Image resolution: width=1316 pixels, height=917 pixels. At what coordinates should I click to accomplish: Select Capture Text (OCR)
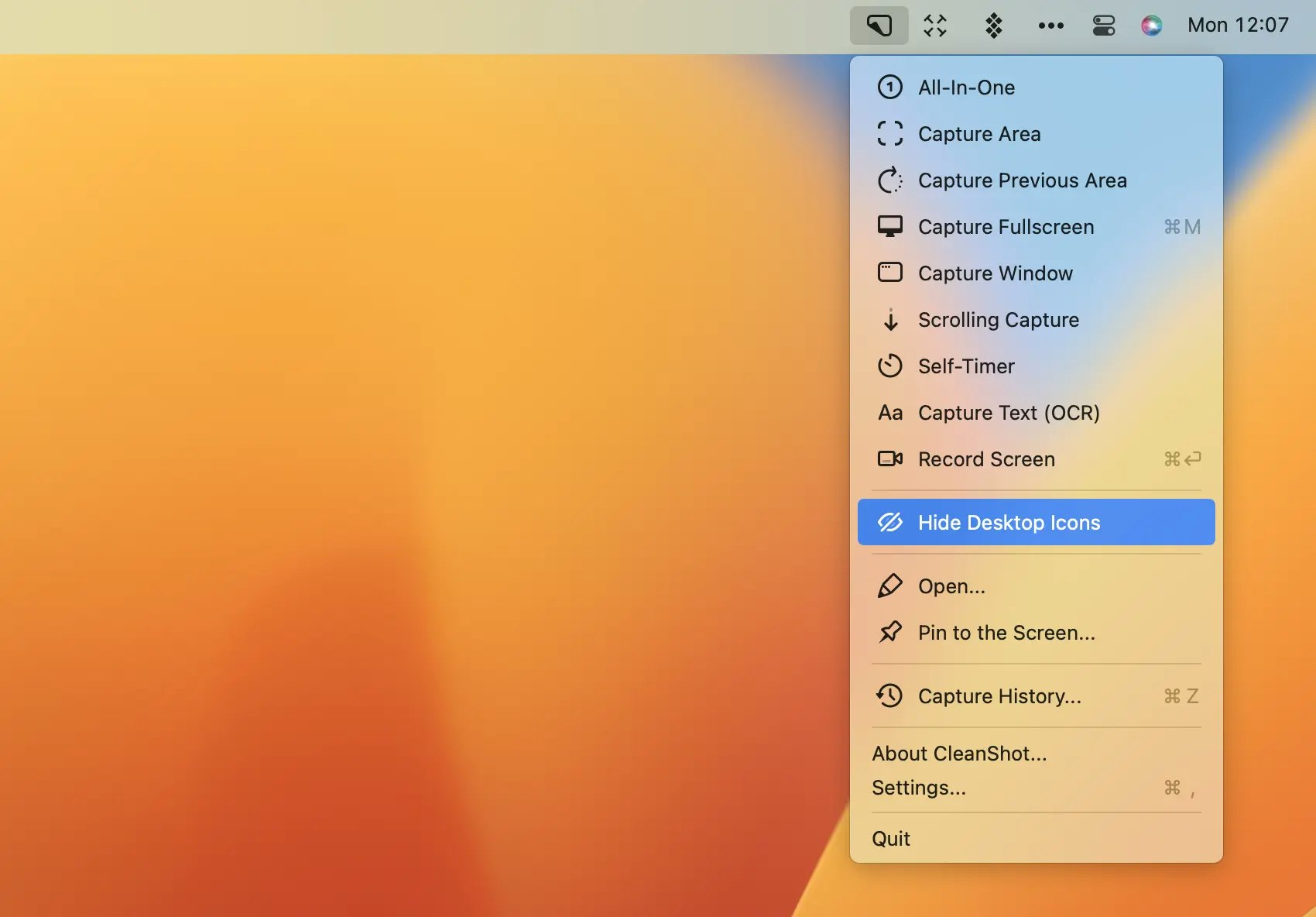tap(1037, 413)
